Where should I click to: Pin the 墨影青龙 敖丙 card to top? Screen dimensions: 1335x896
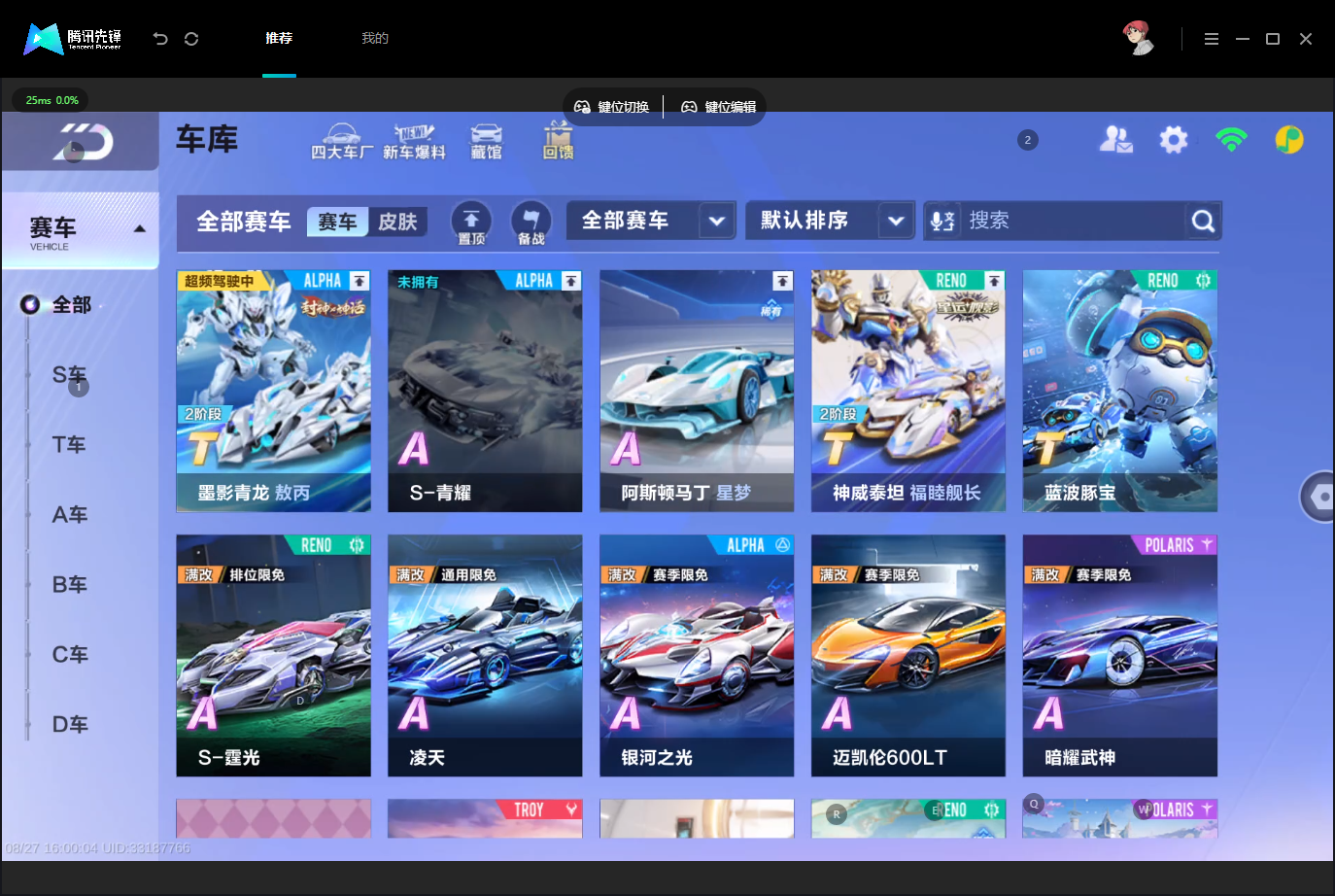tap(359, 281)
